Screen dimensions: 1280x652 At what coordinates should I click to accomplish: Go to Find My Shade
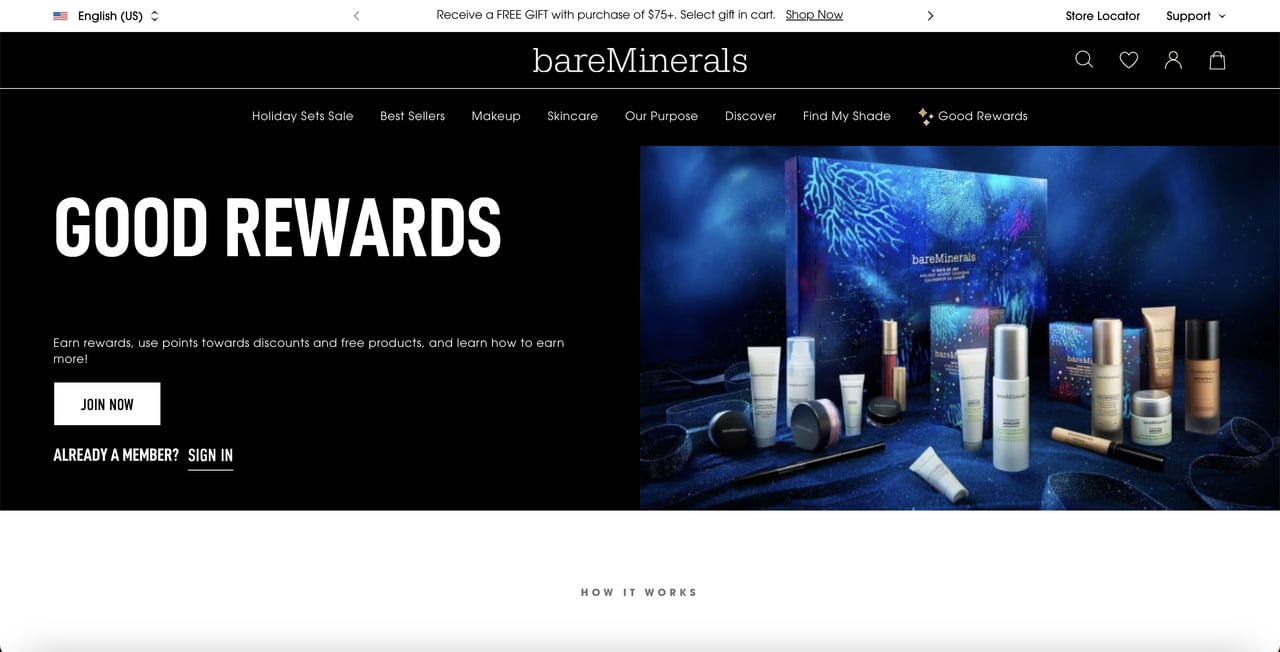(846, 116)
